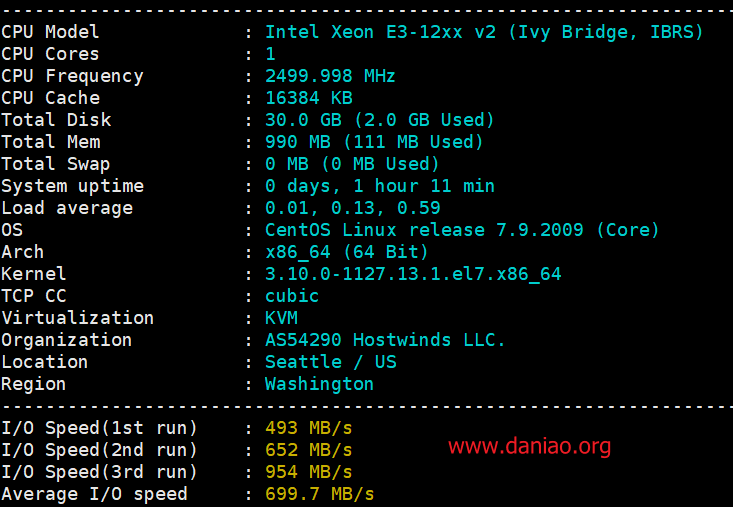Click the Total Swap 0 MB value

tap(352, 164)
